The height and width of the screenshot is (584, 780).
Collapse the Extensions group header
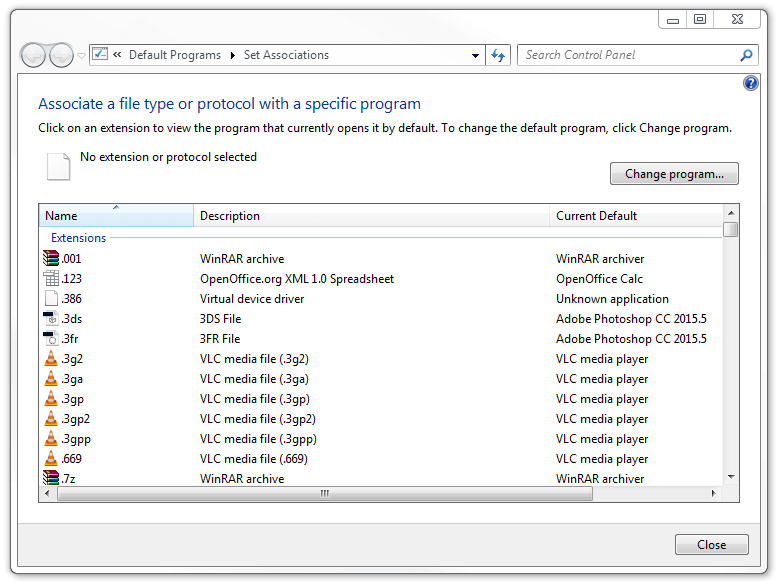(79, 238)
